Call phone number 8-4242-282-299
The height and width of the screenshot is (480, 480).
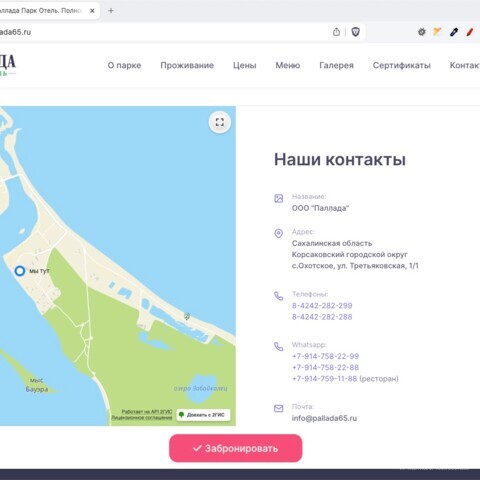pos(322,305)
